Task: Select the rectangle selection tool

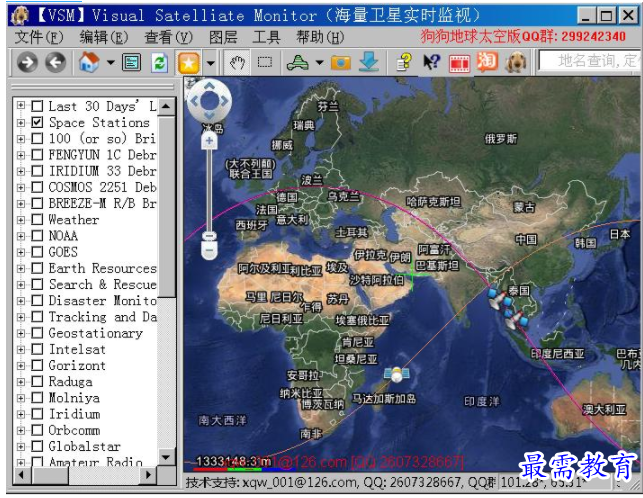Action: point(265,62)
